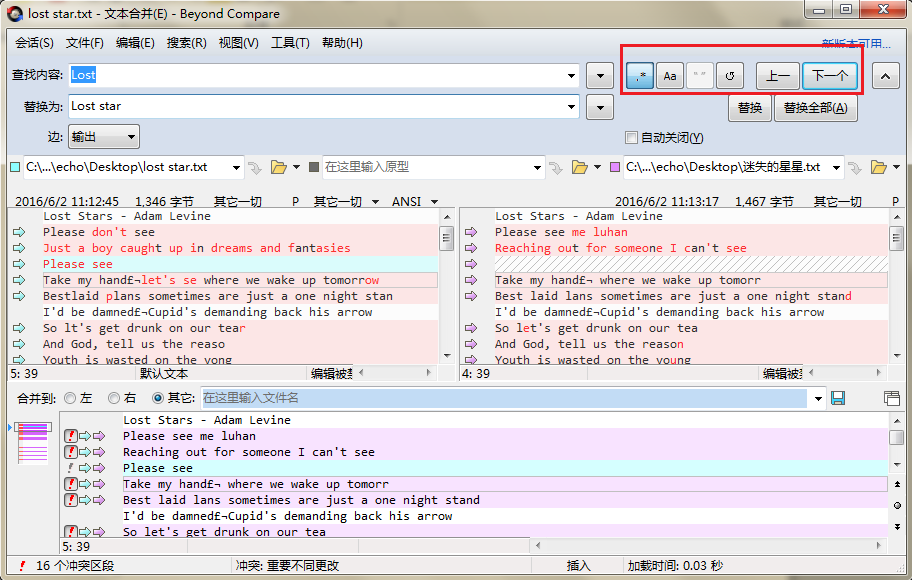This screenshot has height=580, width=912.
Task: Open the output file name dropdown arrow
Action: pos(818,398)
